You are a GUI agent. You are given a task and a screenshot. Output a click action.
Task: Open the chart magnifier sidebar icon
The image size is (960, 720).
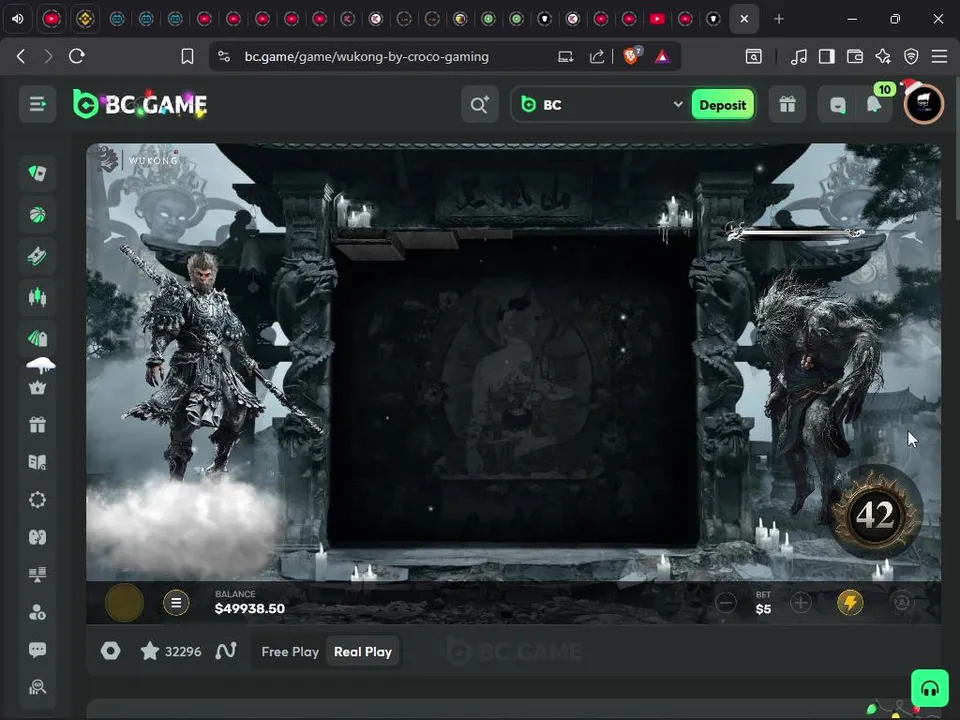37,687
